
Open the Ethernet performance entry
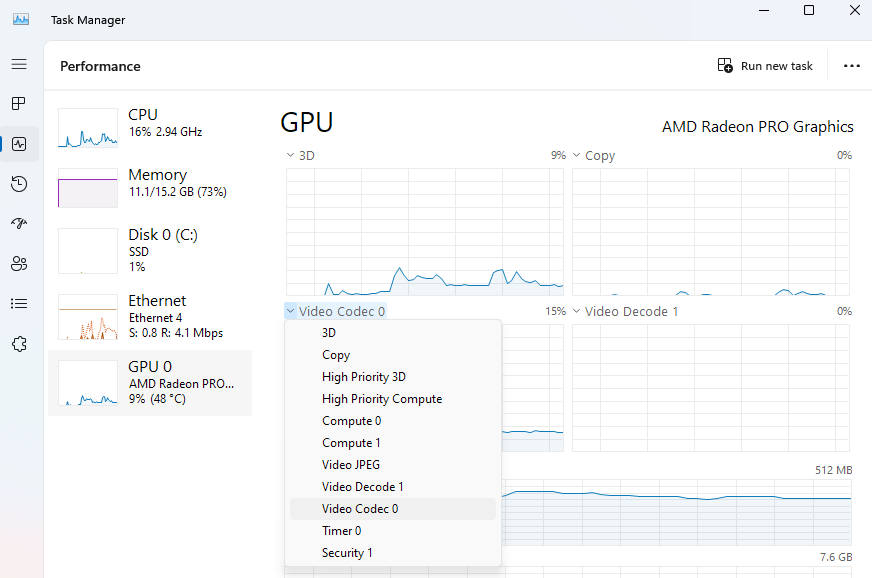coord(150,317)
